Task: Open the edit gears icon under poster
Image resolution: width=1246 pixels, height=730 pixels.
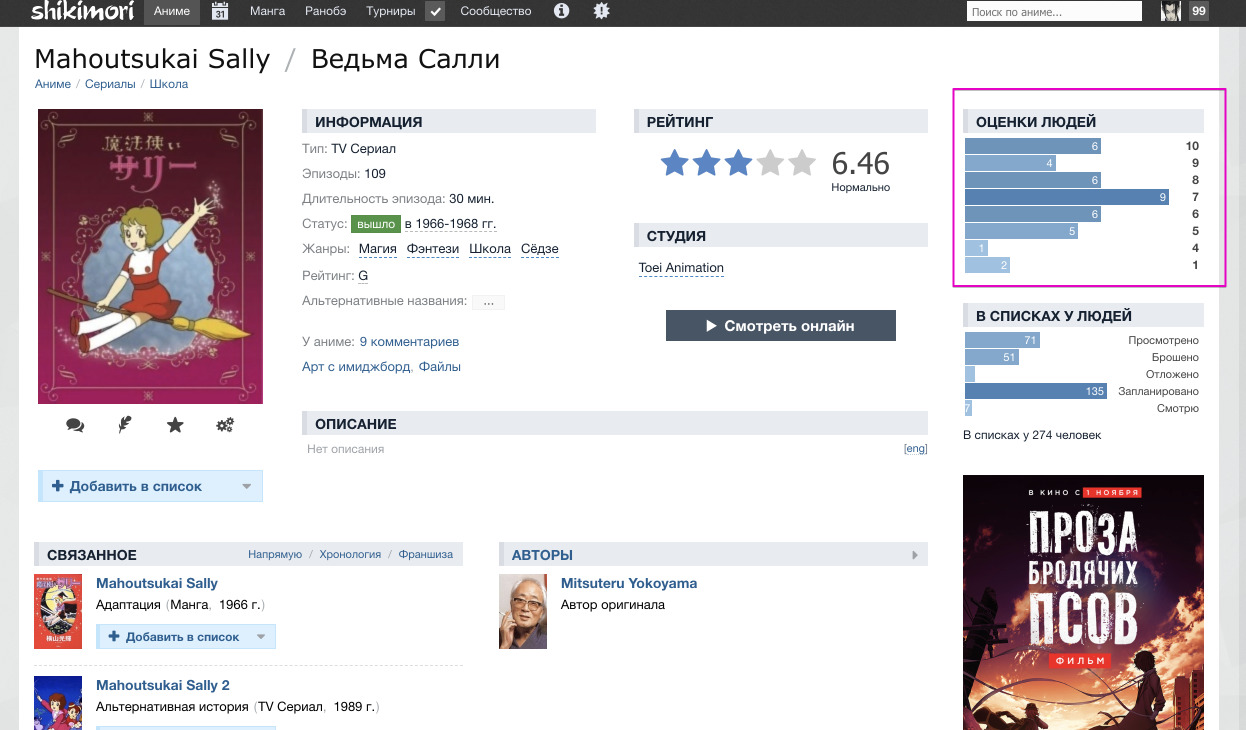Action: [x=225, y=425]
